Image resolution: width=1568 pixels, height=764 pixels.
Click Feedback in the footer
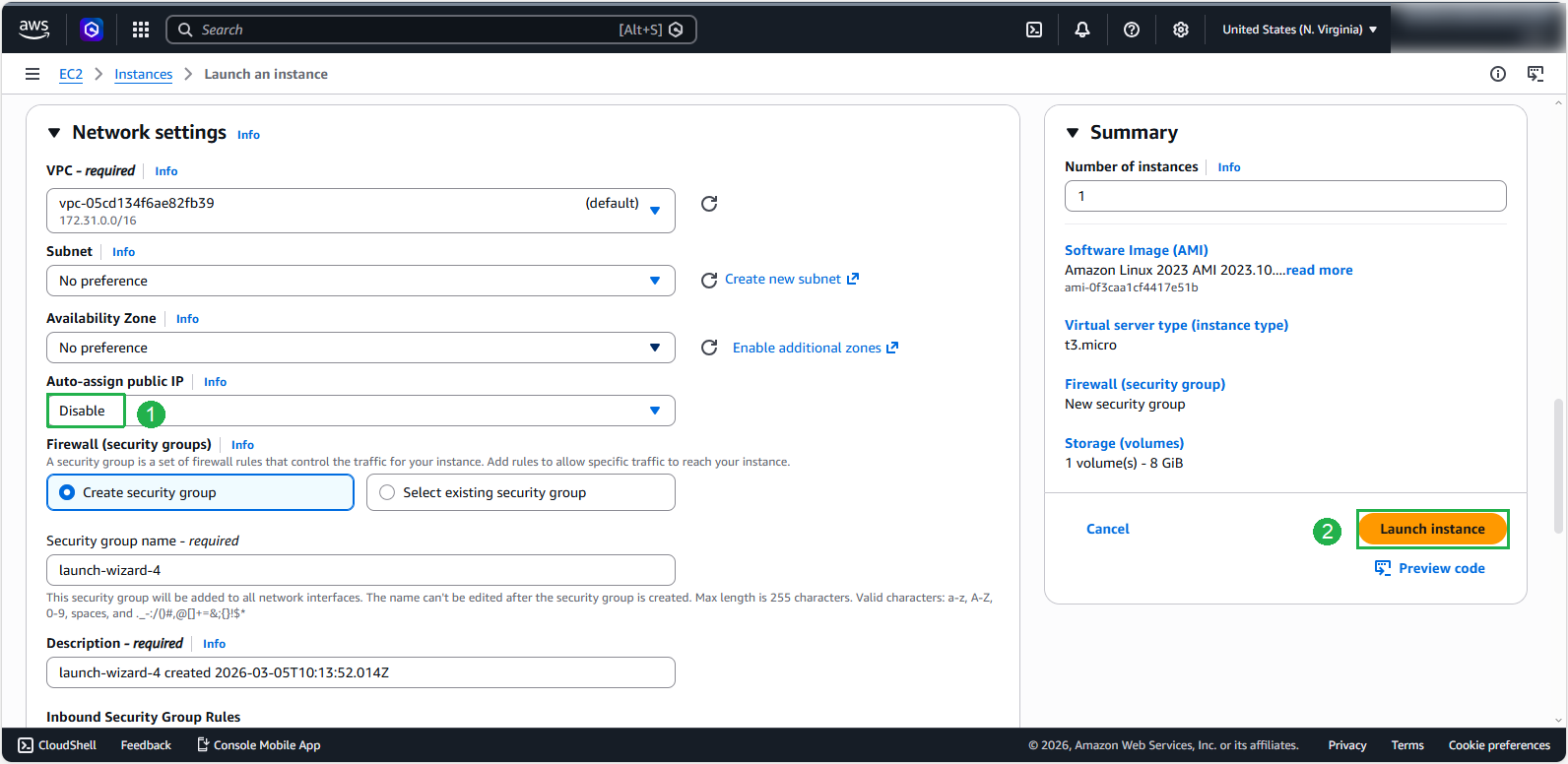point(146,745)
